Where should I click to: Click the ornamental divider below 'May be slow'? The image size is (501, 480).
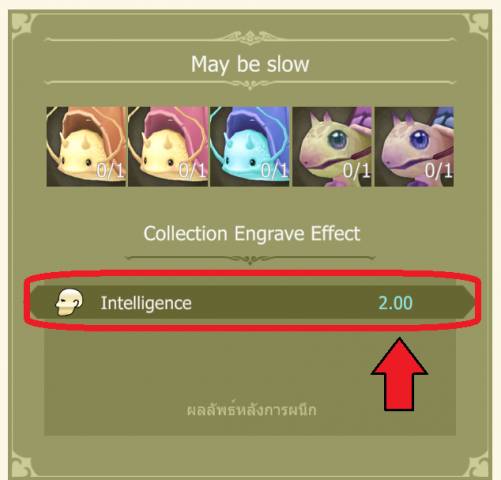[x=250, y=84]
